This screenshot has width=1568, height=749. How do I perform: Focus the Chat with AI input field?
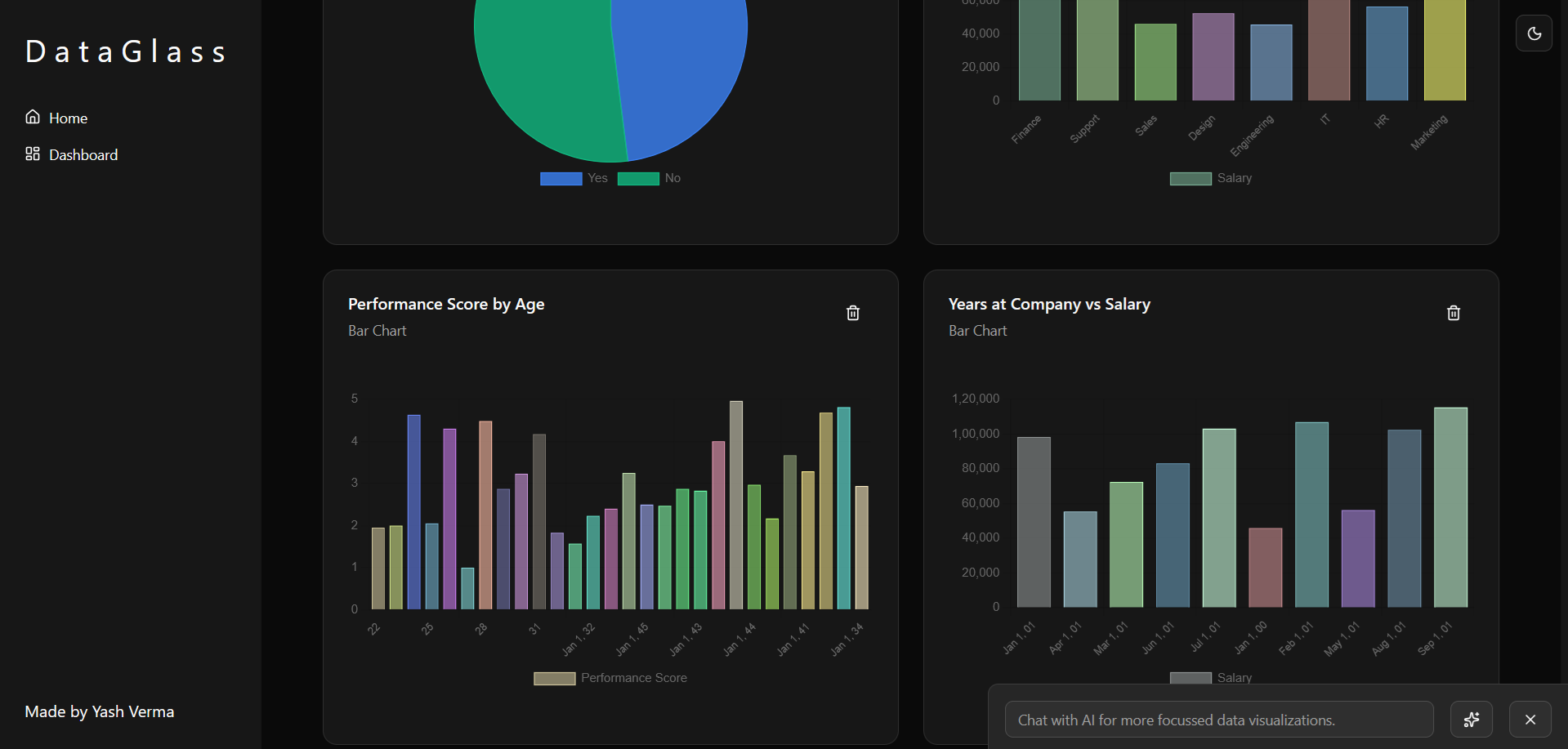coord(1218,720)
